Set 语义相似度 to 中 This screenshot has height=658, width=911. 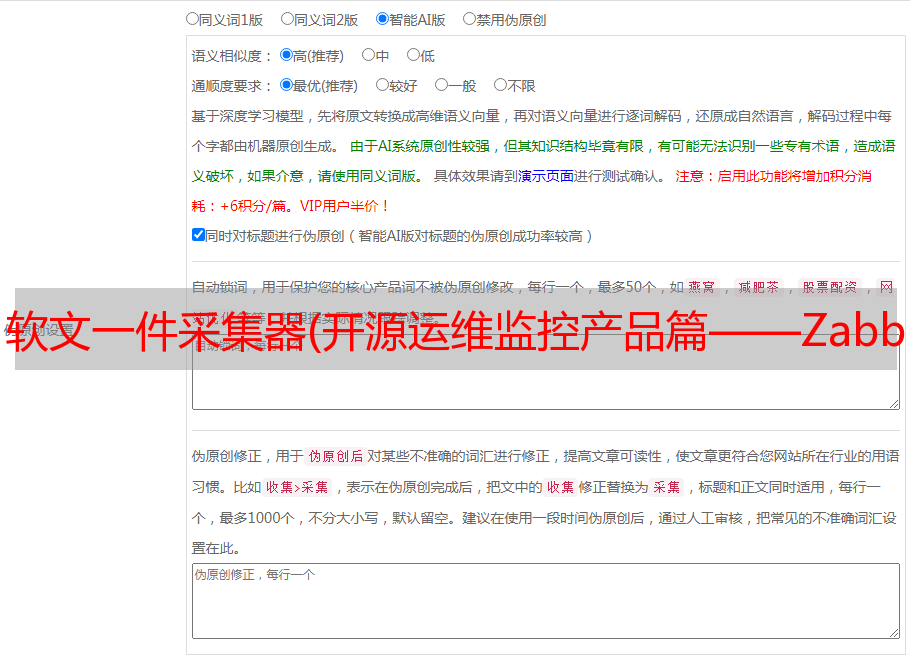pyautogui.click(x=368, y=55)
